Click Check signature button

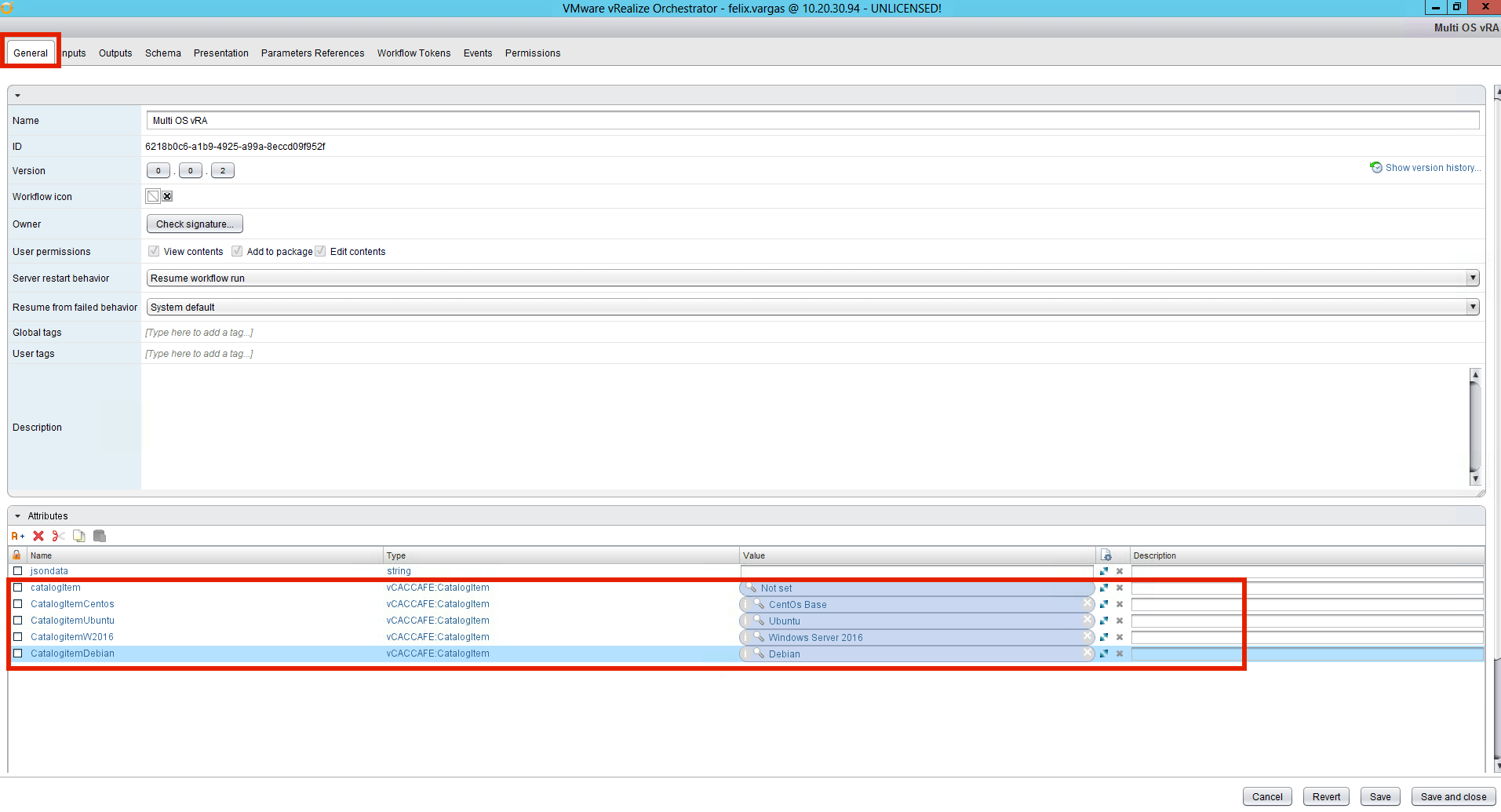[195, 224]
